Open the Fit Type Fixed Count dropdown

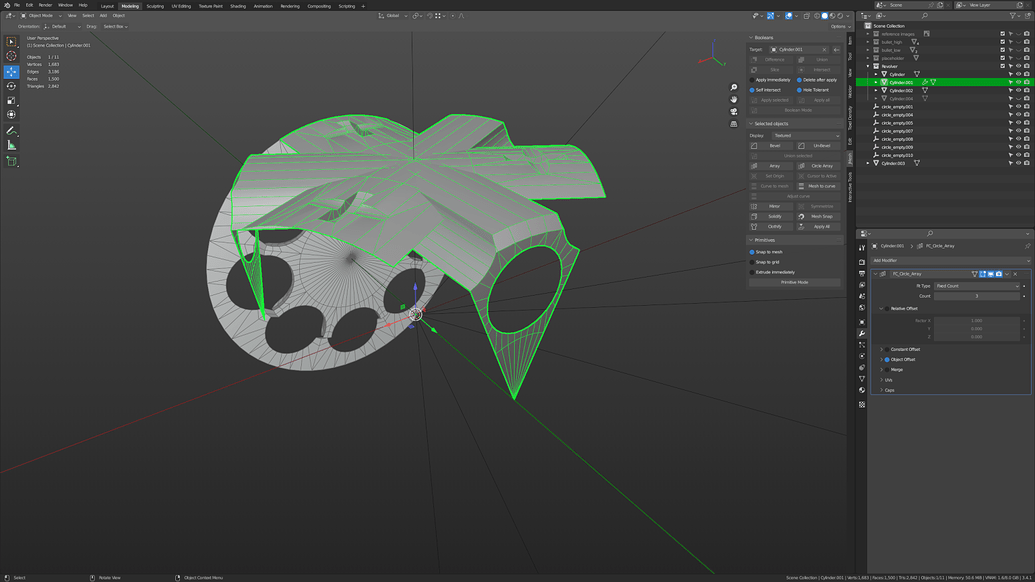[976, 286]
